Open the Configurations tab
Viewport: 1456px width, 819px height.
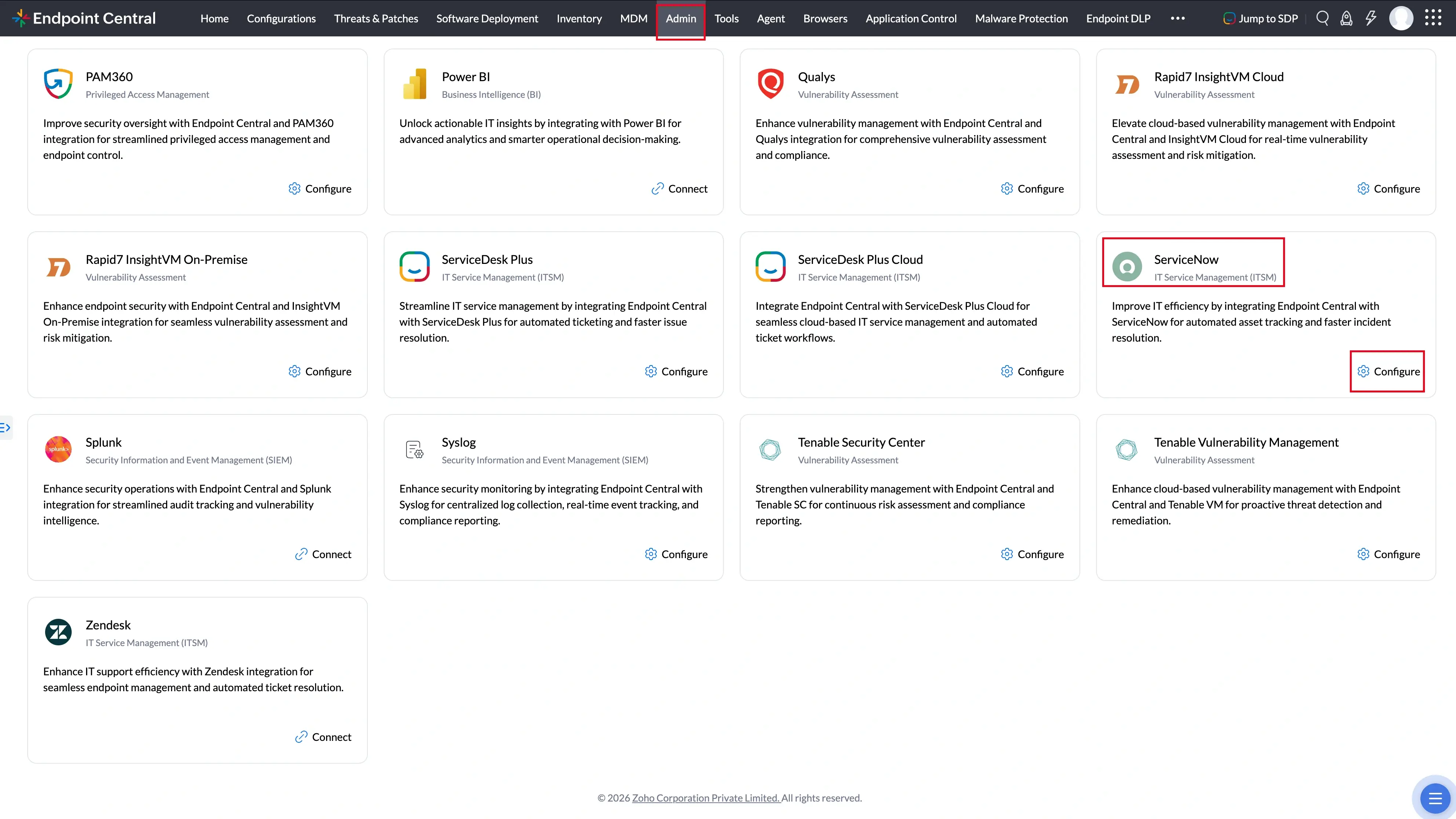(281, 18)
